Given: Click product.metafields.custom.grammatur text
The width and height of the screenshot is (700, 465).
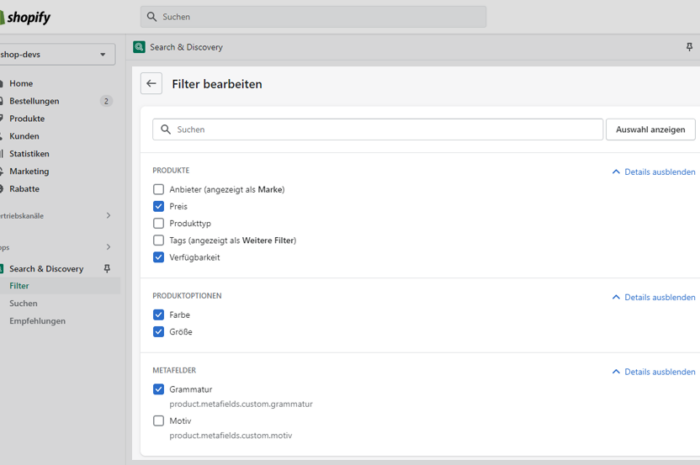Looking at the screenshot, I should pos(241,404).
